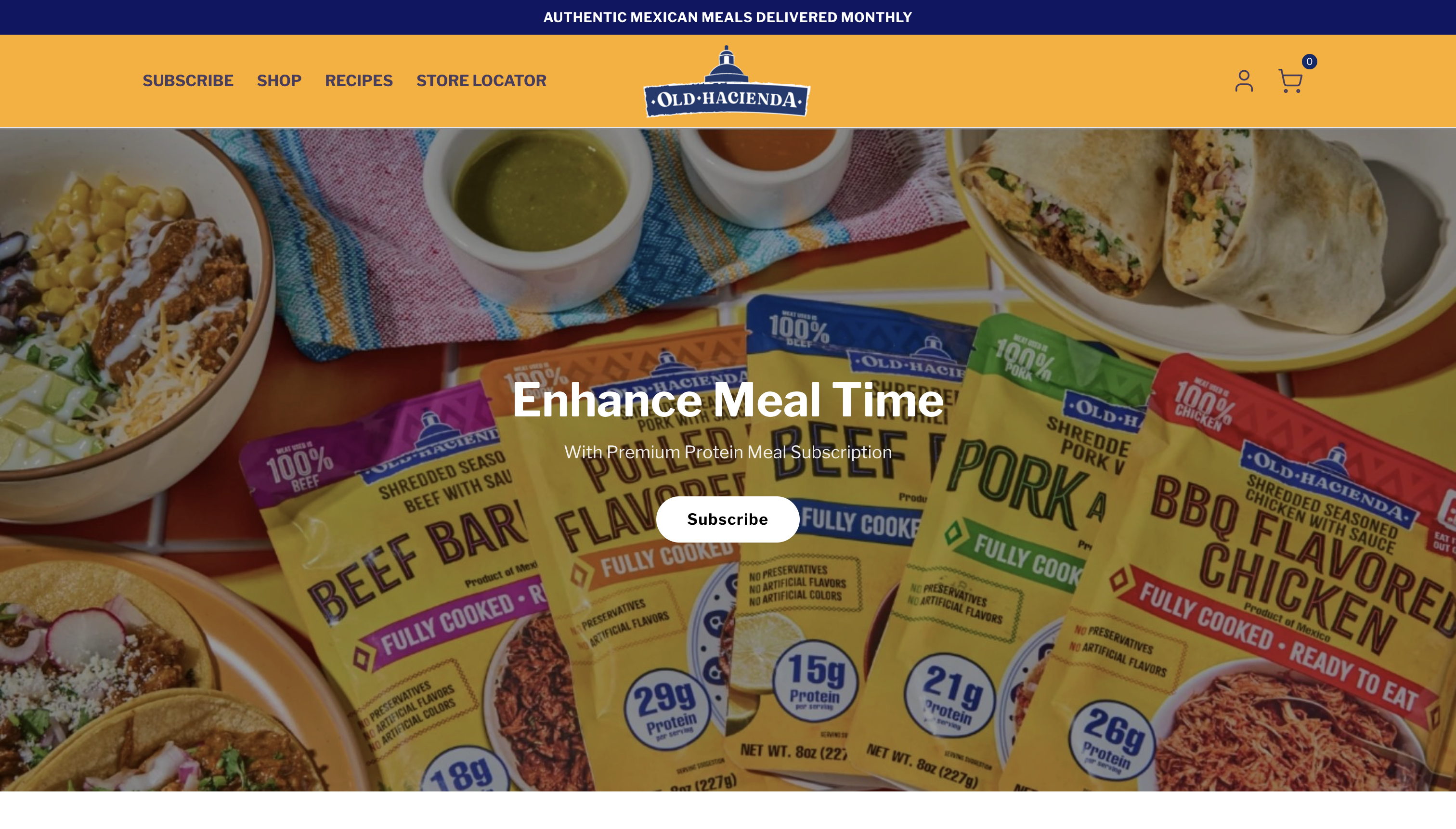
Task: Click the 29g Protein badge on package
Action: tap(667, 710)
